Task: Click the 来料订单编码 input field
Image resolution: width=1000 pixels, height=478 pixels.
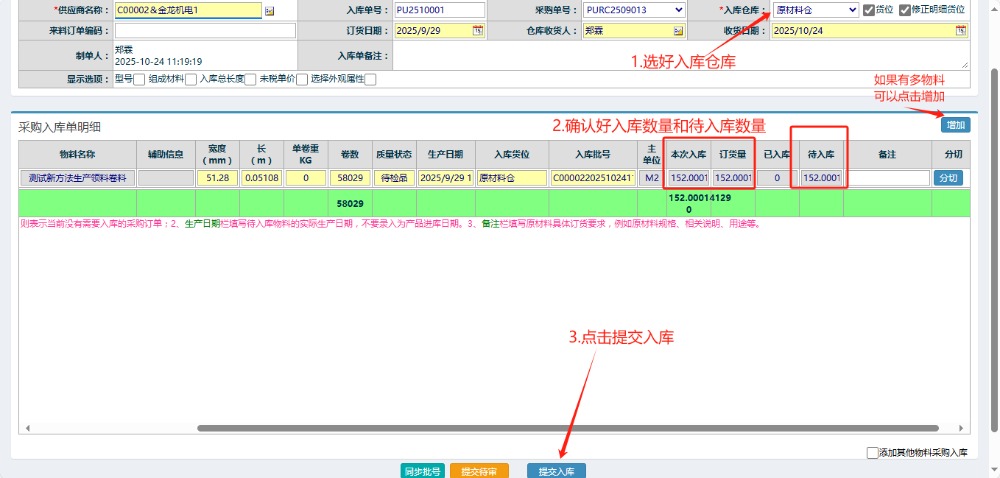Action: point(205,30)
